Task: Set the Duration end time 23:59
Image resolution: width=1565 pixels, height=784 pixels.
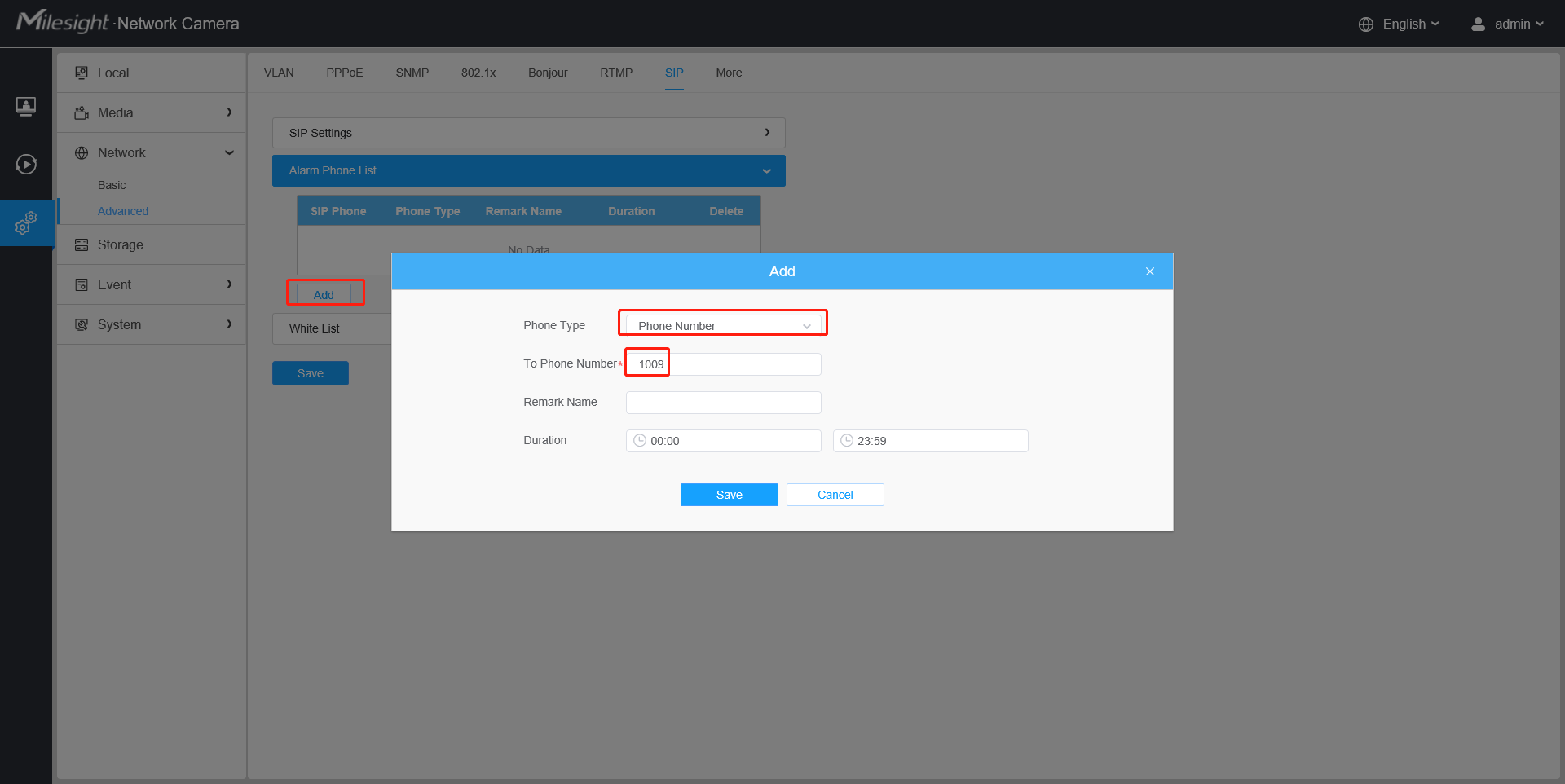Action: (x=931, y=441)
